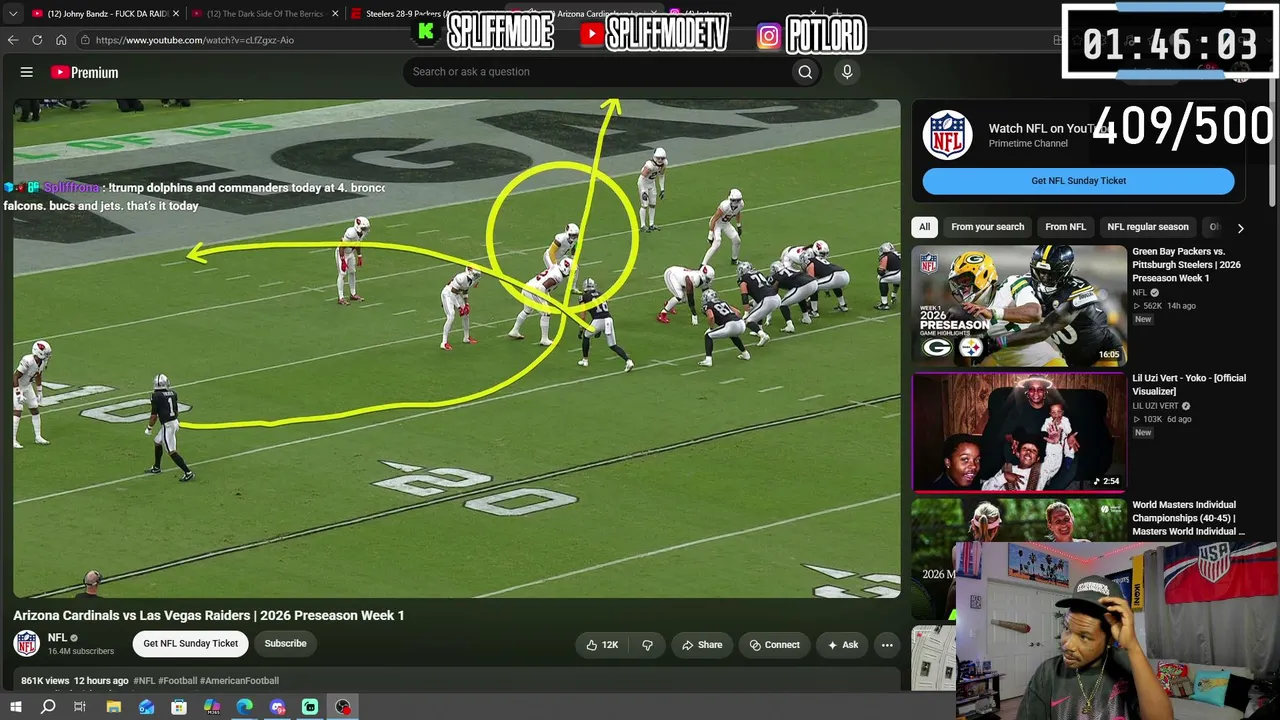This screenshot has height=720, width=1280.
Task: Open the browser home page icon
Action: pyautogui.click(x=61, y=40)
